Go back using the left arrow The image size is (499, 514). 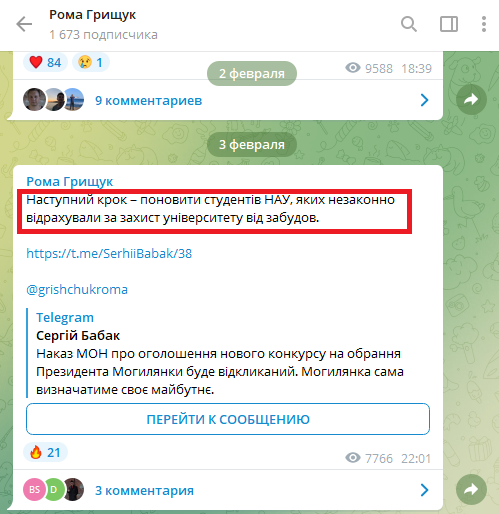(x=24, y=24)
